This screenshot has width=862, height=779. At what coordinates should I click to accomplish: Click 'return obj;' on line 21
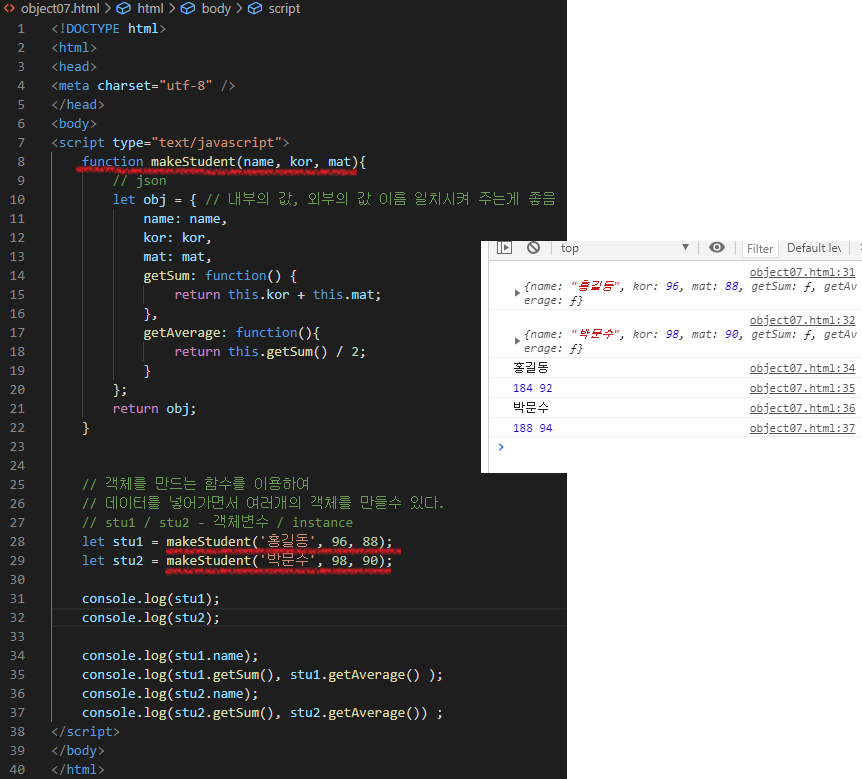coord(154,408)
